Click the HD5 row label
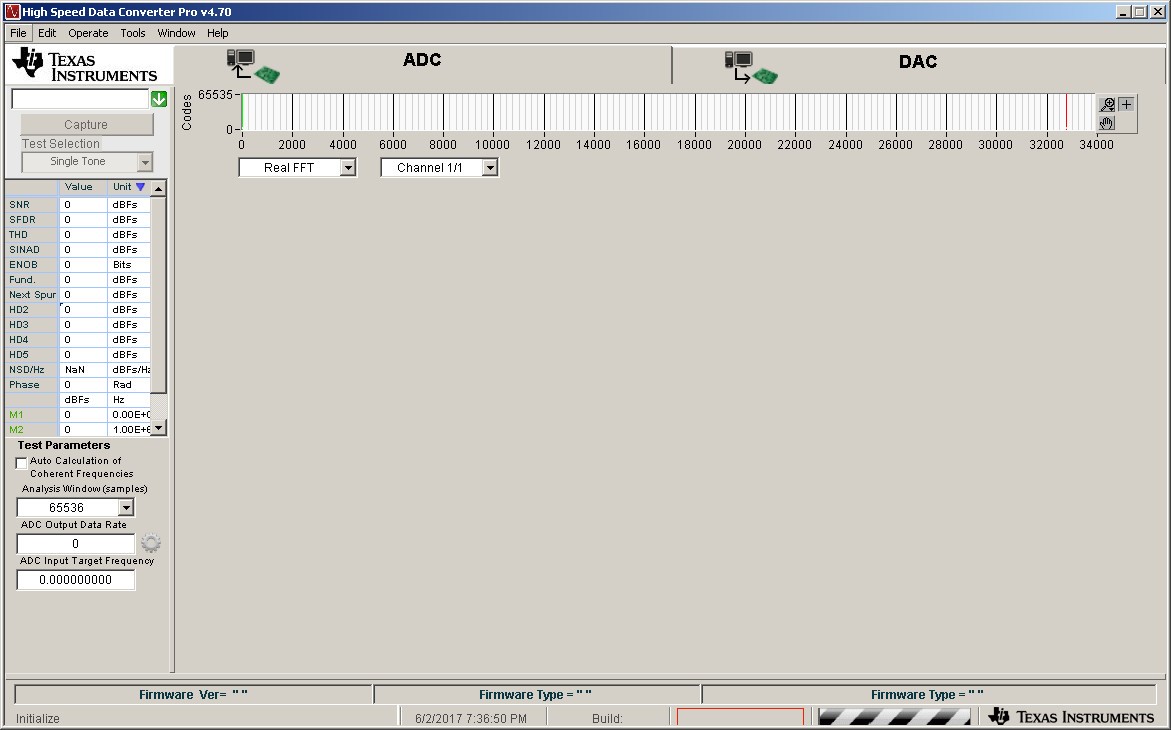The width and height of the screenshot is (1171, 730). [x=32, y=354]
